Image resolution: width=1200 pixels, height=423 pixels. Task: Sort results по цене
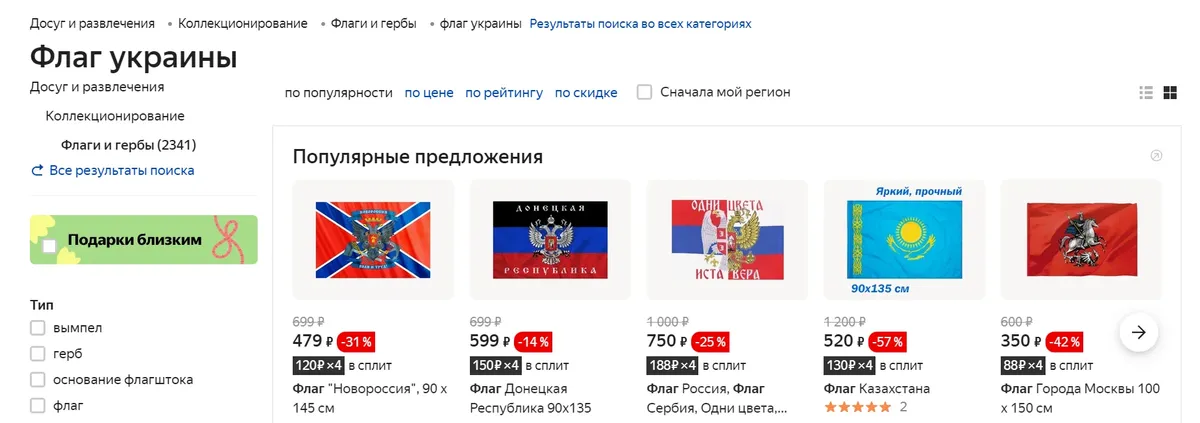(x=429, y=93)
